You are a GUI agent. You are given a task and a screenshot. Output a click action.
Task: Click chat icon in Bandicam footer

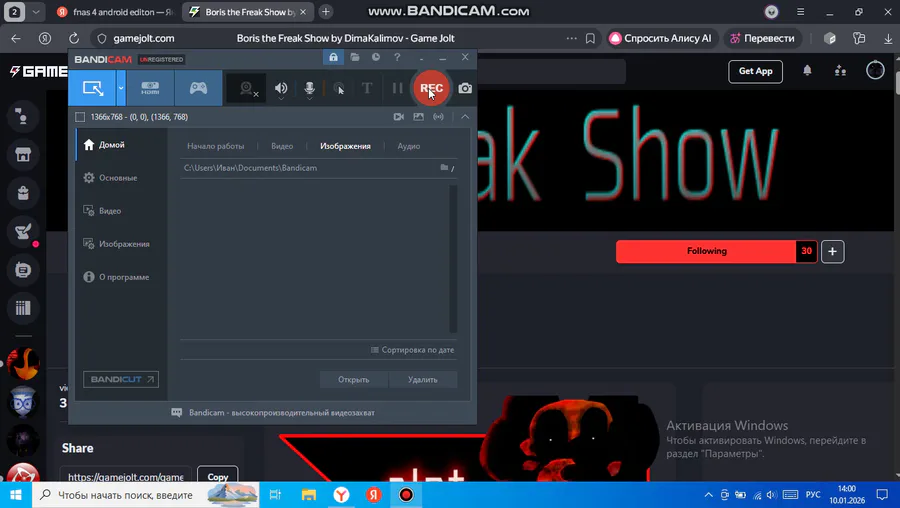(x=177, y=413)
